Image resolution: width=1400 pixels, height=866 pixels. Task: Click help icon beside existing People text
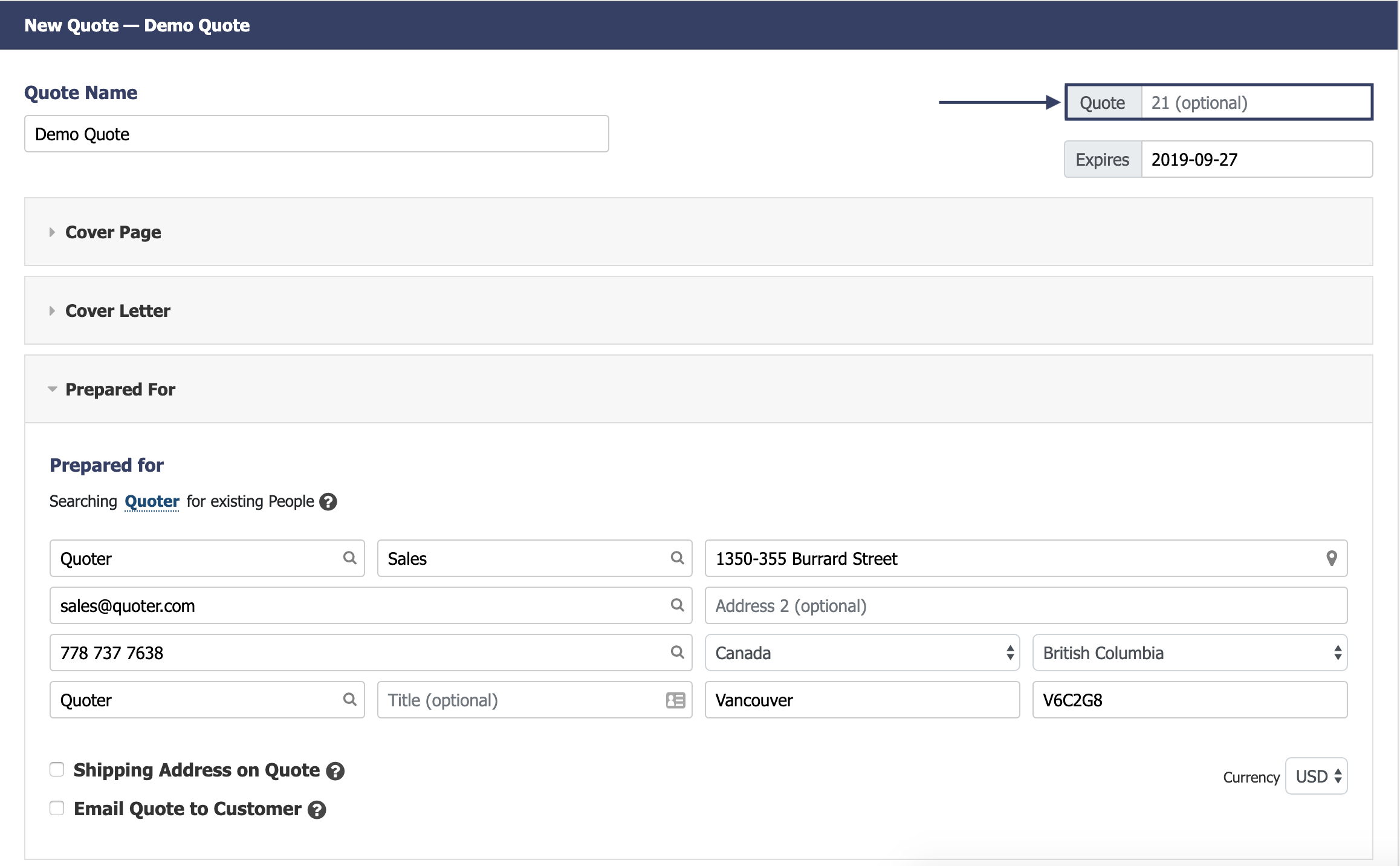tap(328, 502)
